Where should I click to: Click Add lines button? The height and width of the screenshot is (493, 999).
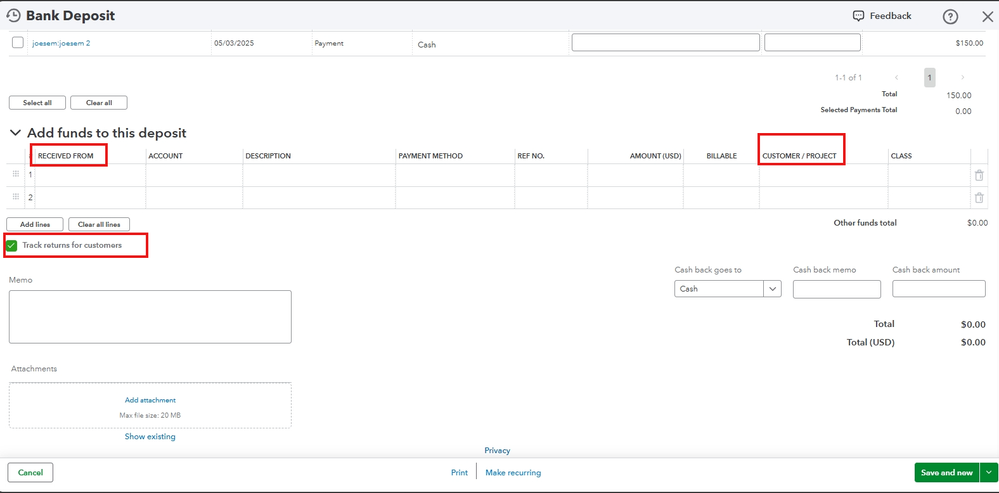(x=35, y=224)
